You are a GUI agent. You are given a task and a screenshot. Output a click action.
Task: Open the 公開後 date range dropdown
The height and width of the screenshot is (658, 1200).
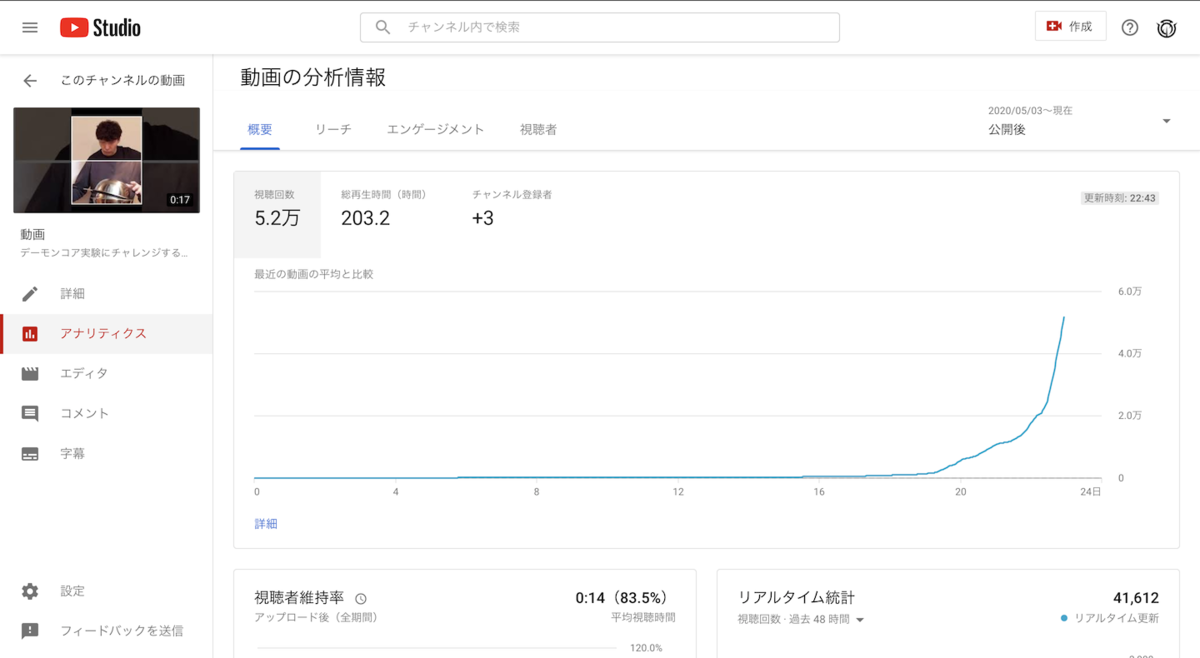(x=1079, y=121)
